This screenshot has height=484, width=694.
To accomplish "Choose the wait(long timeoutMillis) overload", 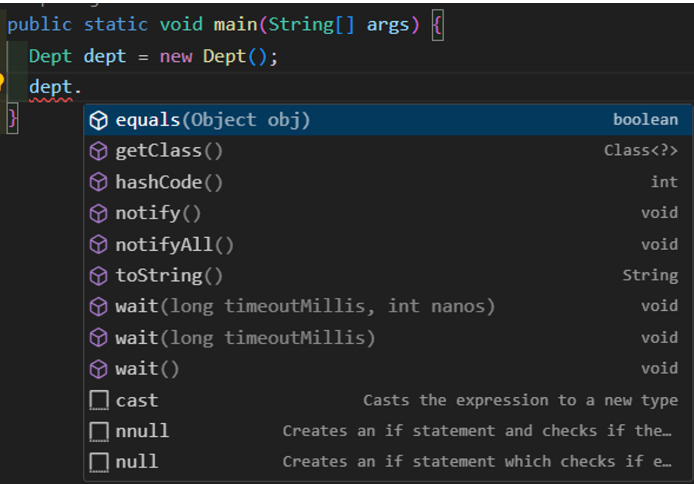I will (388, 338).
